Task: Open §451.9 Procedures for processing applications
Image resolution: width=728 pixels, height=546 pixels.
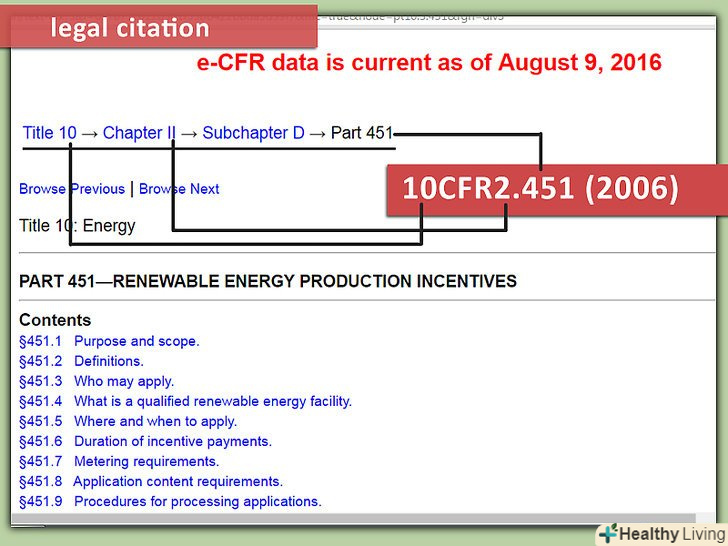Action: (170, 501)
